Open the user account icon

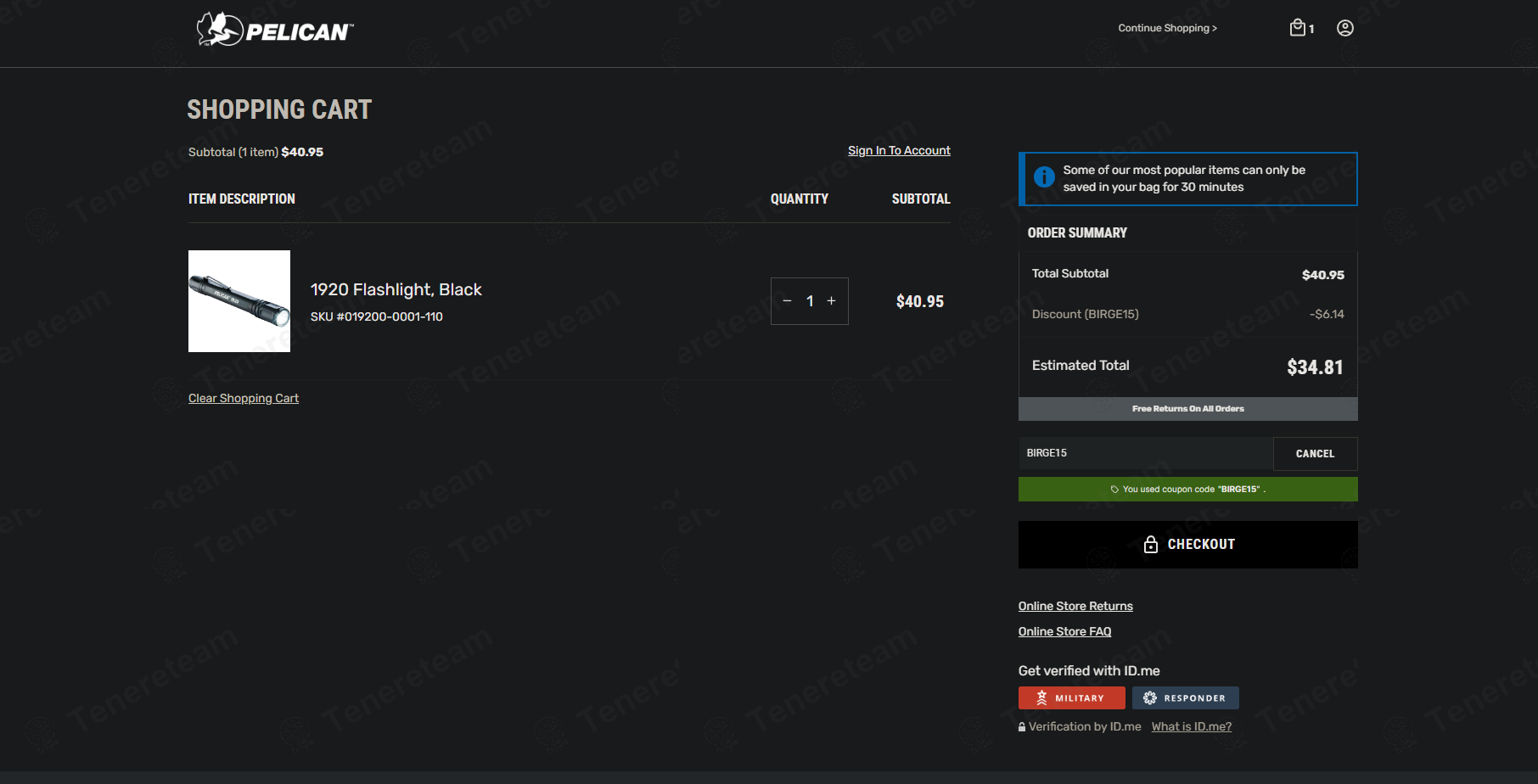tap(1344, 28)
